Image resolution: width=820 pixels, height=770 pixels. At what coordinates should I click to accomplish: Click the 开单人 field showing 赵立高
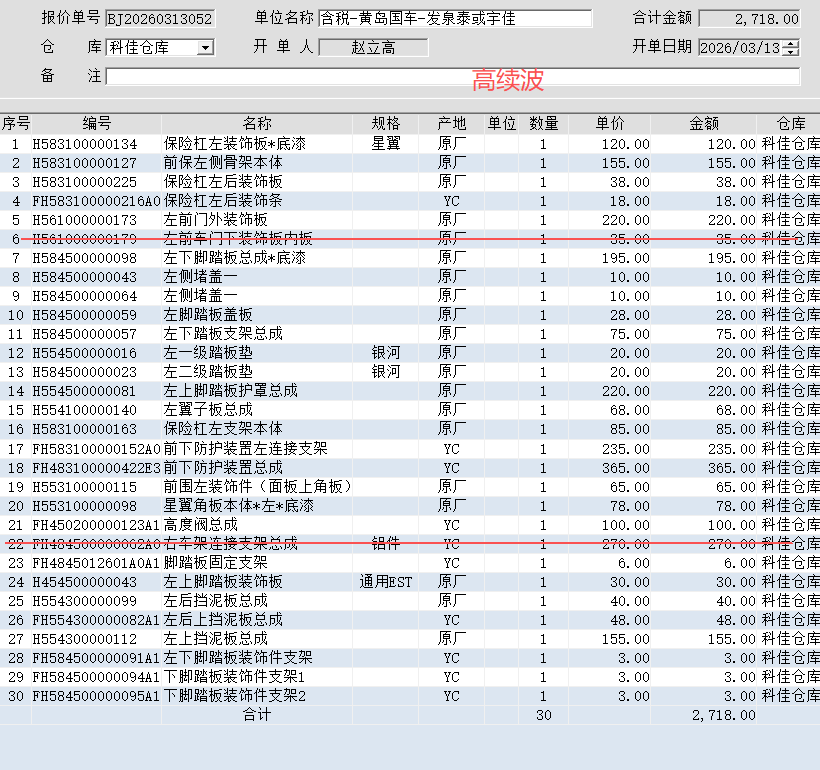point(373,48)
